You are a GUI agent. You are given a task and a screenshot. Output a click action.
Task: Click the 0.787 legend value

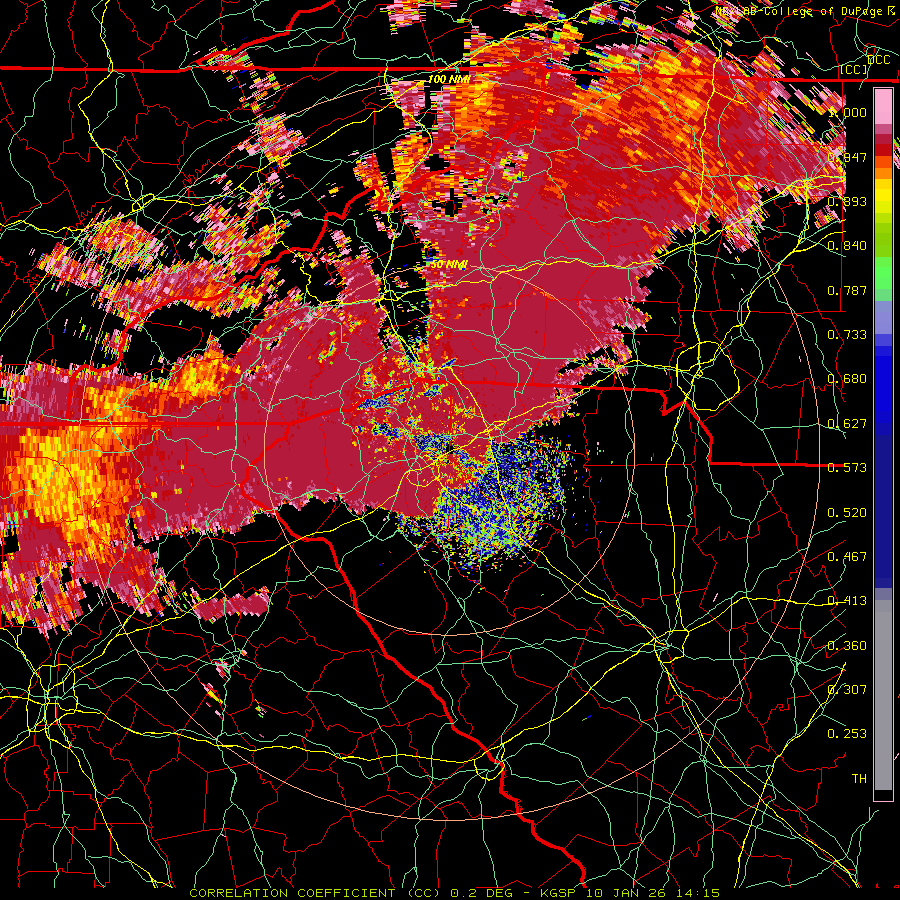click(x=847, y=290)
